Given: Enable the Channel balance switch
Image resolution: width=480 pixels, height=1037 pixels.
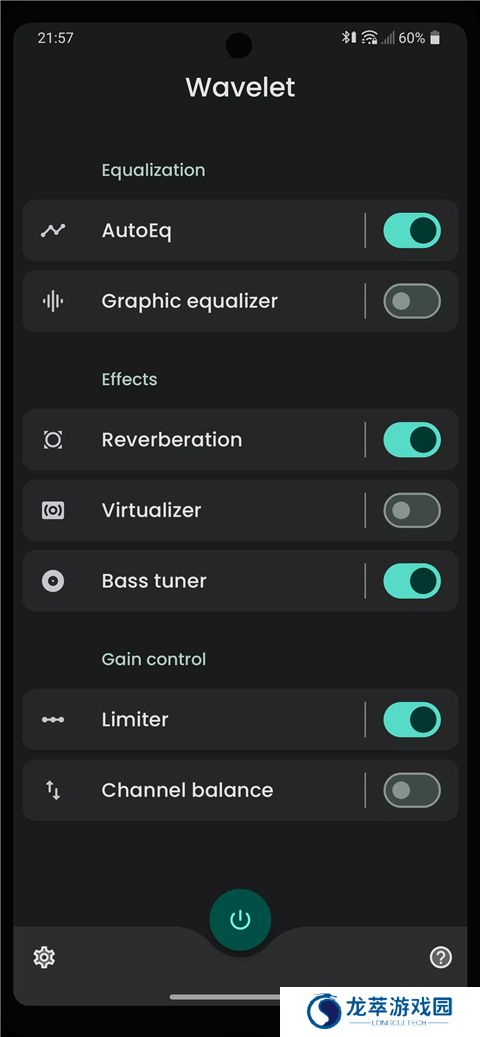Looking at the screenshot, I should pos(412,790).
